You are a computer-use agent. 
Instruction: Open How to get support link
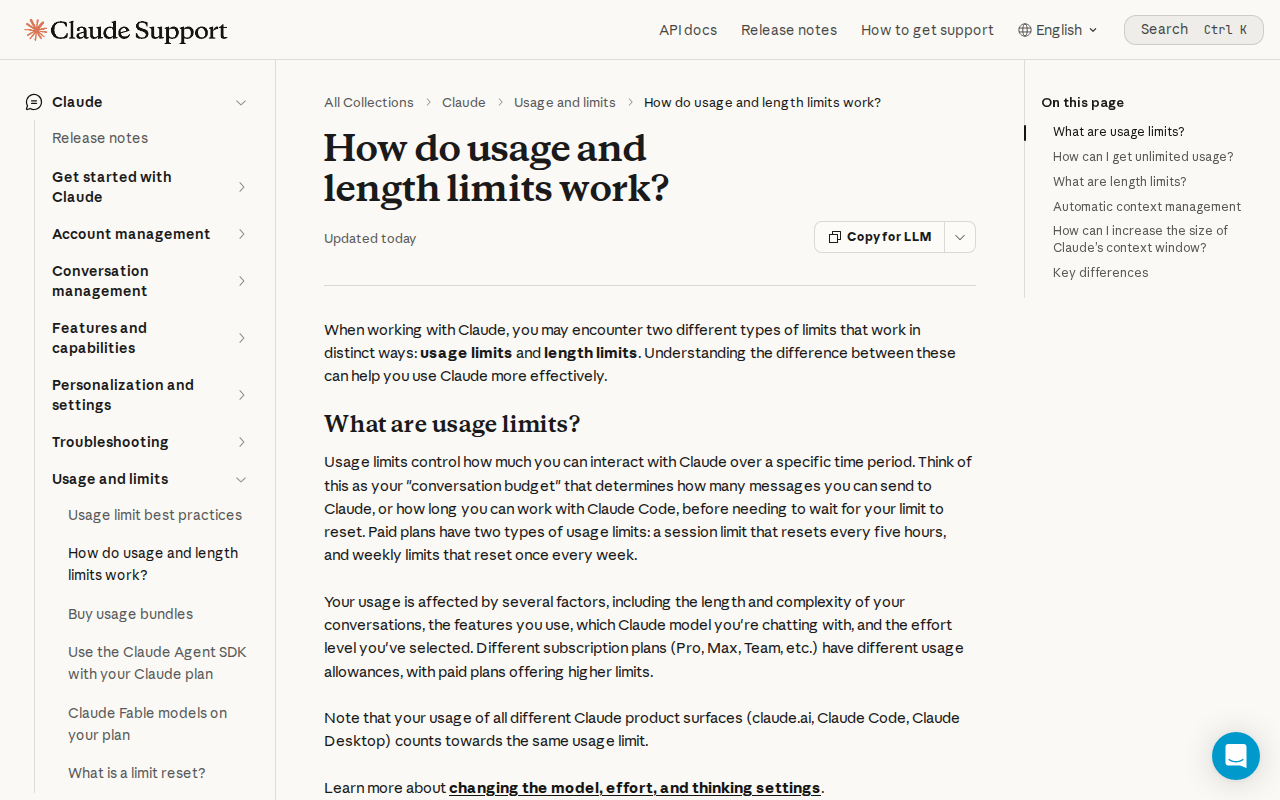click(927, 30)
